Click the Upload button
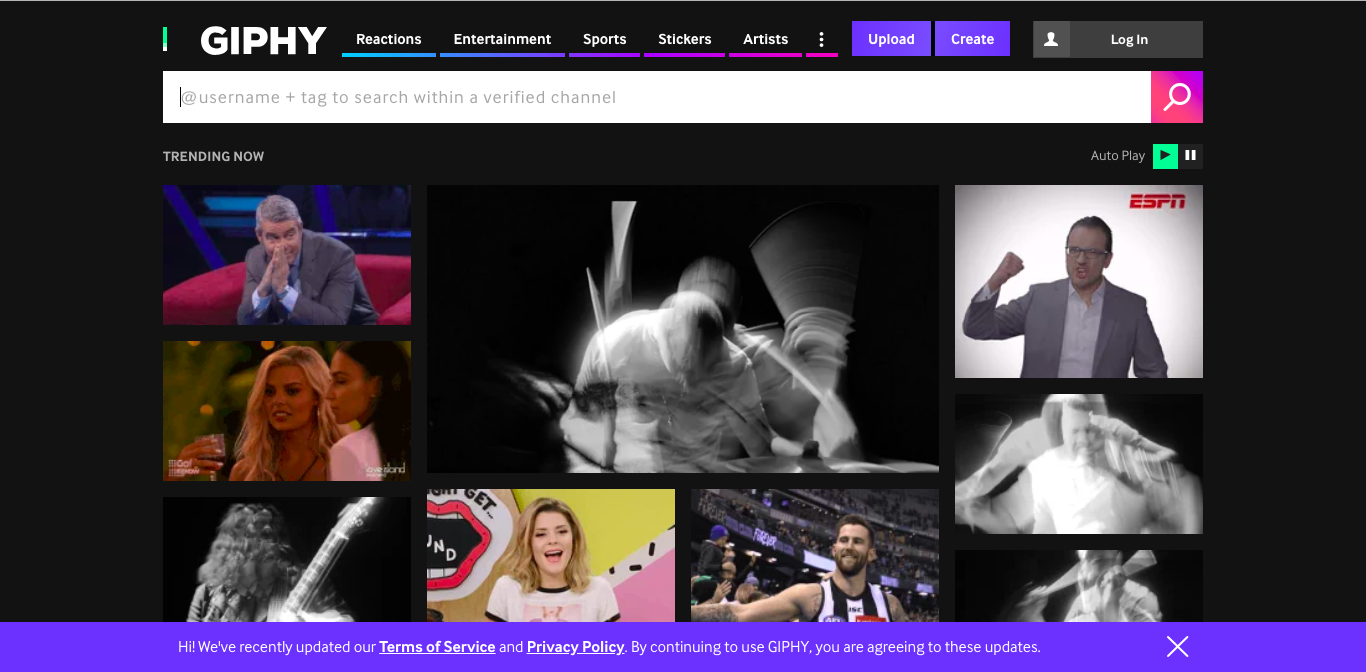Viewport: 1366px width, 672px height. coord(891,39)
